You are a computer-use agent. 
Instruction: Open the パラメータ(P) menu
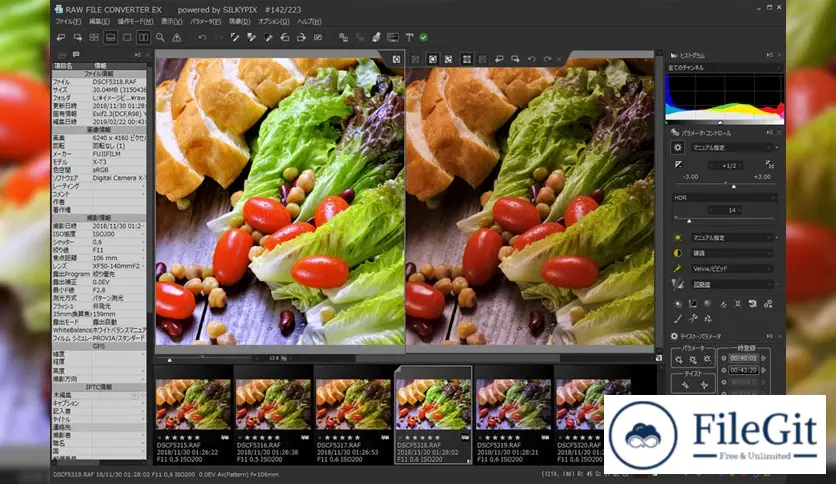(206, 21)
